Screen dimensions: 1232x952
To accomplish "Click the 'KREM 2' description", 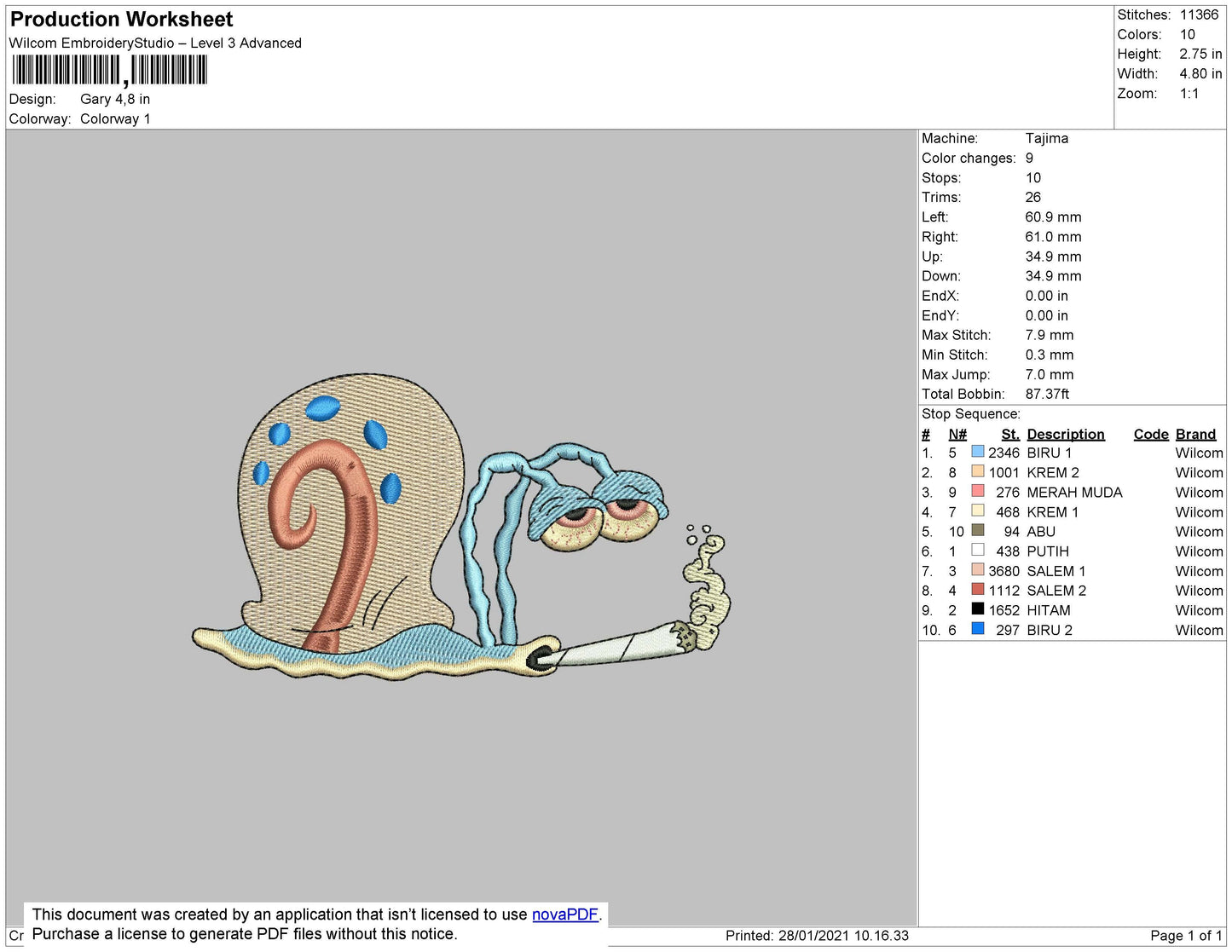I will pos(1053,472).
